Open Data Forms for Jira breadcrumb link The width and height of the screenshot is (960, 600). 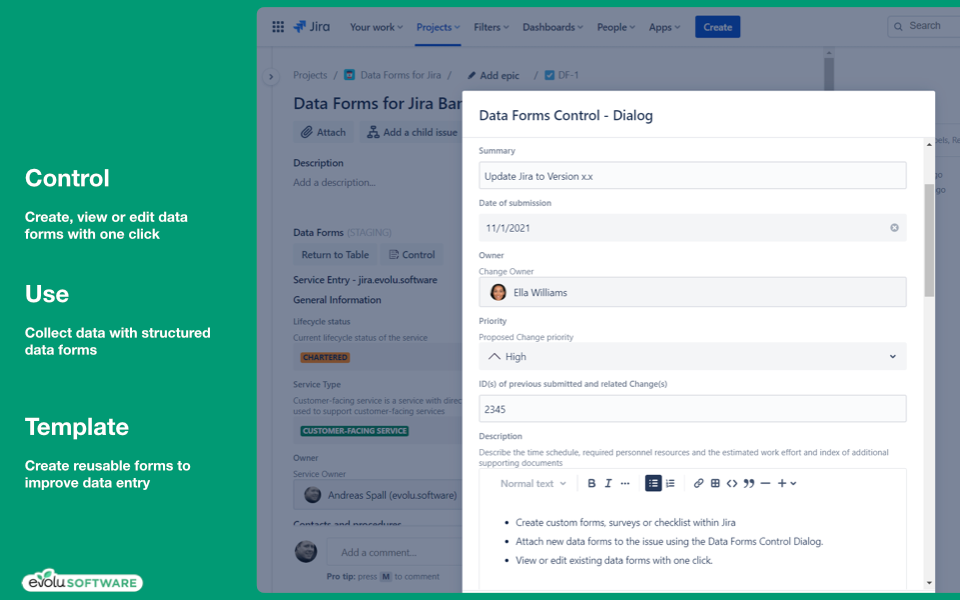click(400, 75)
